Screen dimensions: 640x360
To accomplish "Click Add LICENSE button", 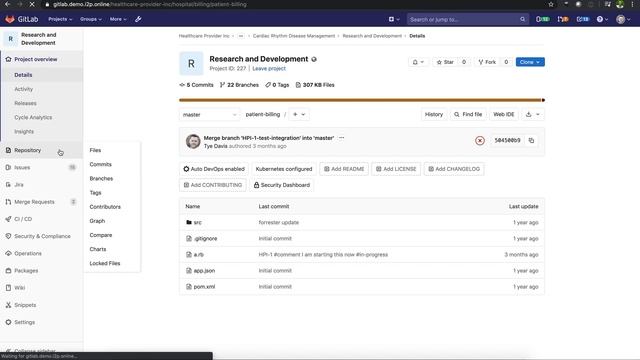I will click(x=396, y=169).
